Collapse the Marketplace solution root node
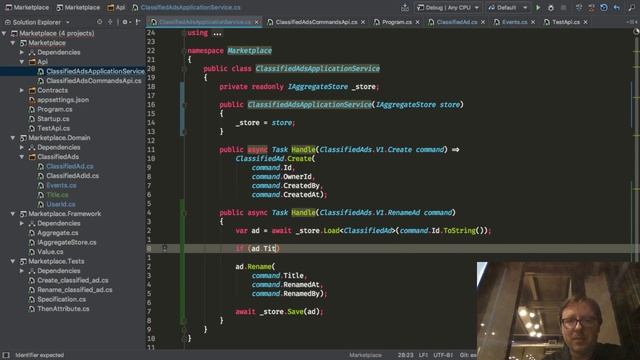 click(4, 33)
